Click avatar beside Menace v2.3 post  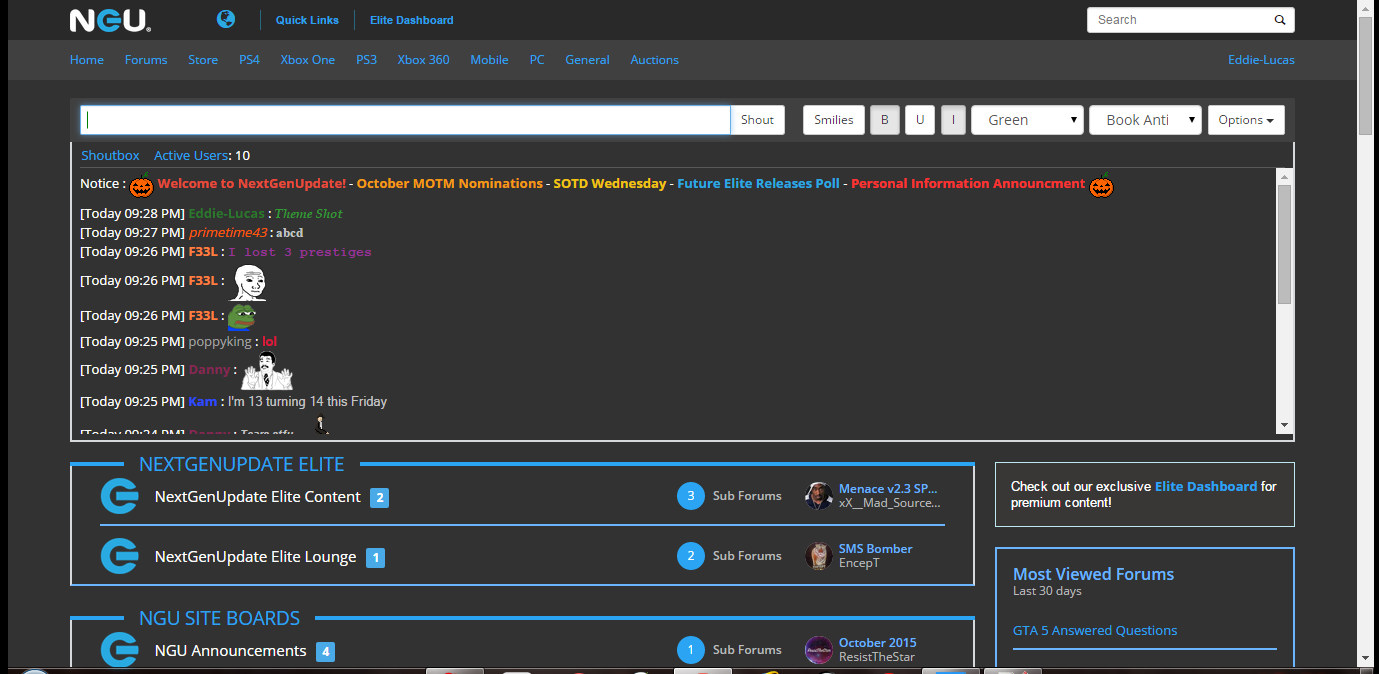[819, 496]
